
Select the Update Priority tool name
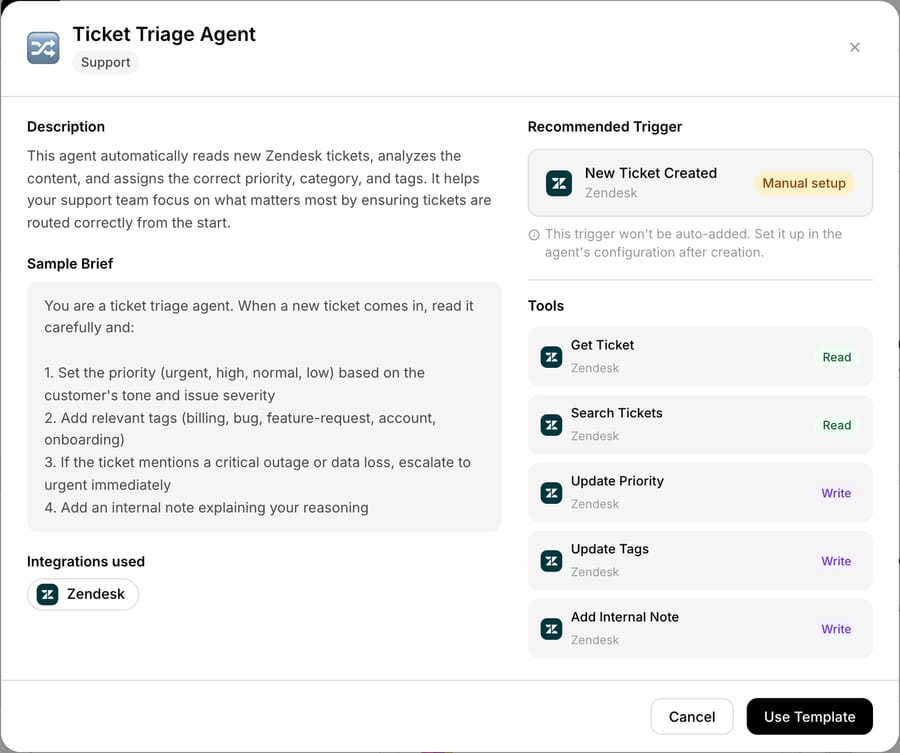point(617,481)
